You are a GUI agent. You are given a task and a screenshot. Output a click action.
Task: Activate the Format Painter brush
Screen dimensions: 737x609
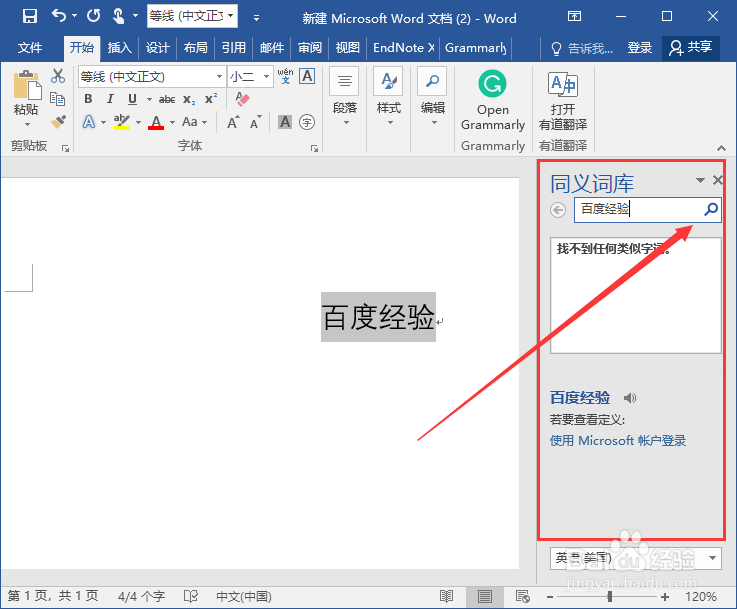[58, 122]
